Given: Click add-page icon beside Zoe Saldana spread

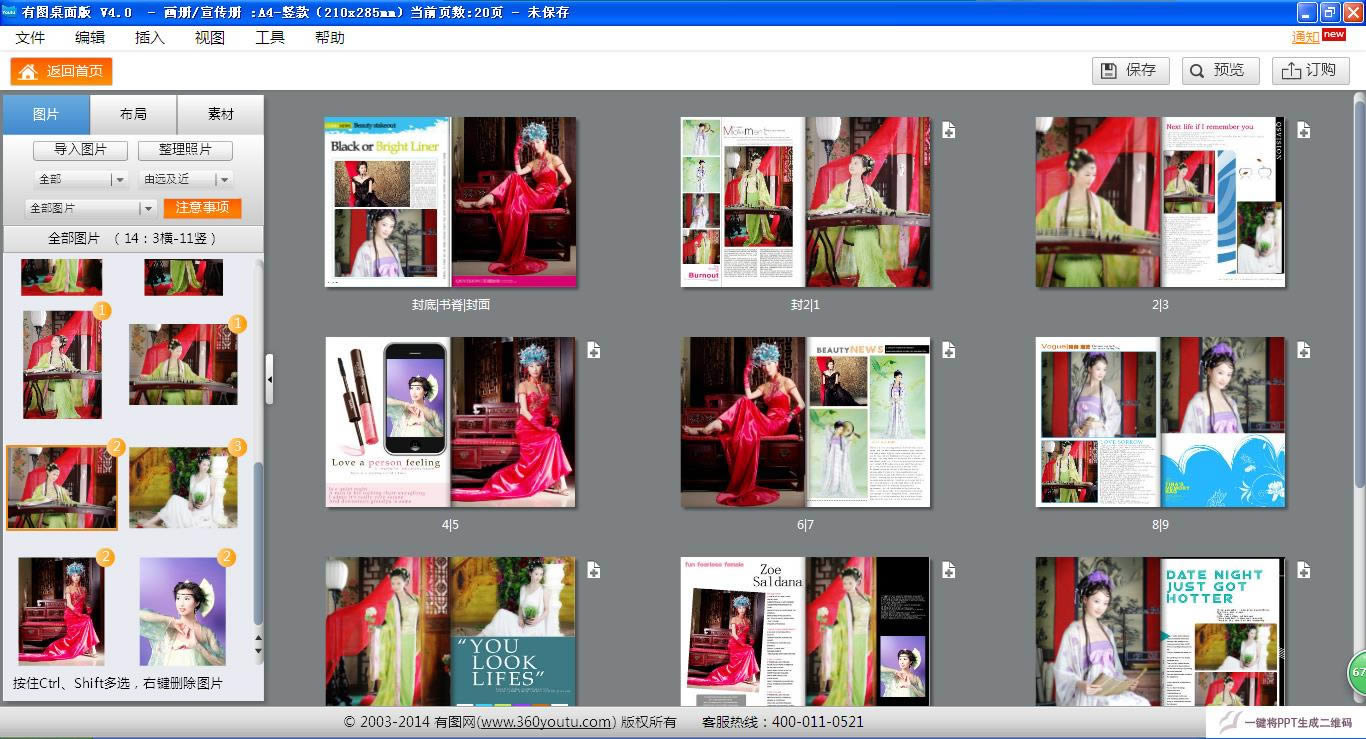Looking at the screenshot, I should coord(948,570).
